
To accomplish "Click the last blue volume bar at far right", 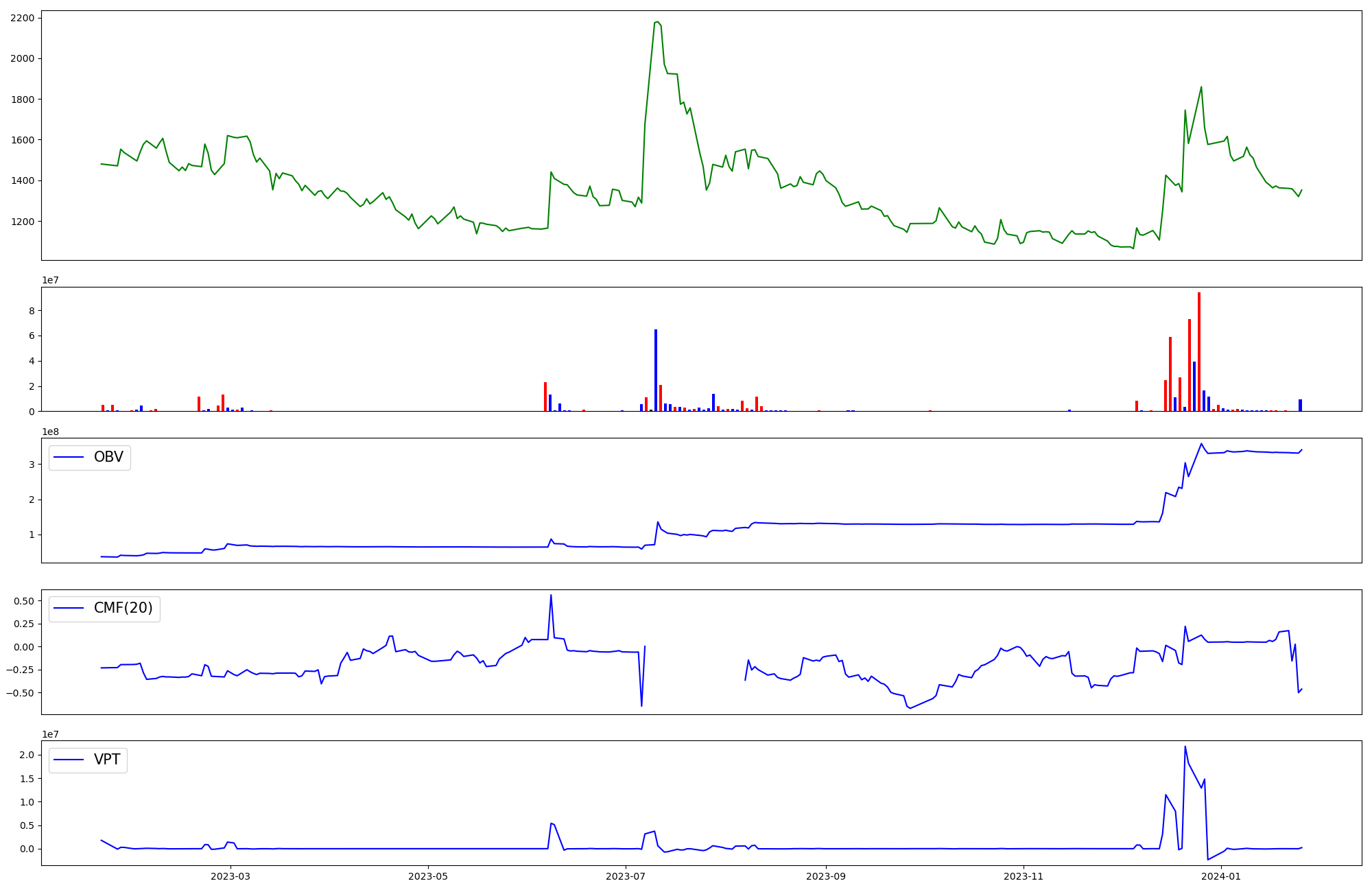I will (1300, 405).
